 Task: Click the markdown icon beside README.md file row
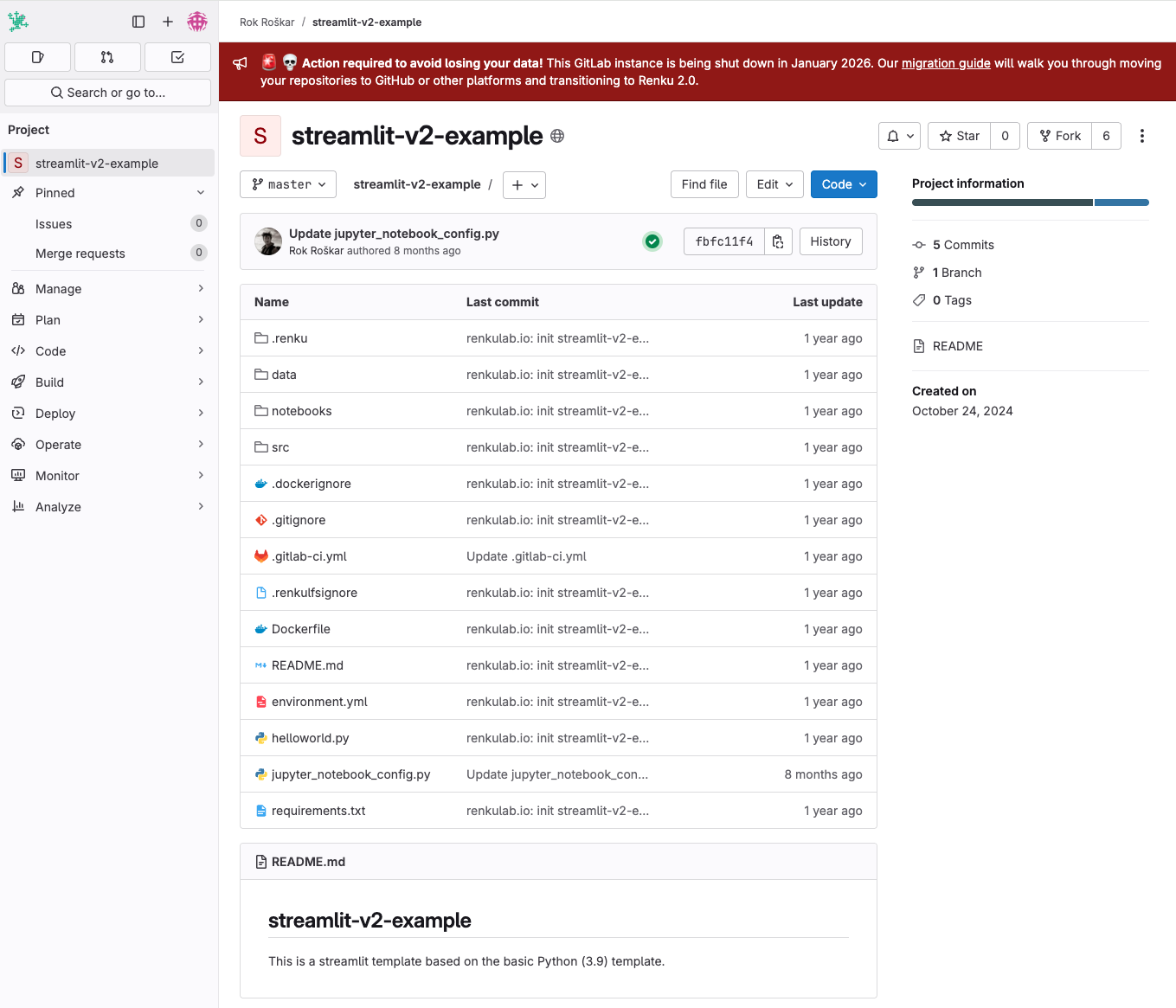click(x=261, y=665)
